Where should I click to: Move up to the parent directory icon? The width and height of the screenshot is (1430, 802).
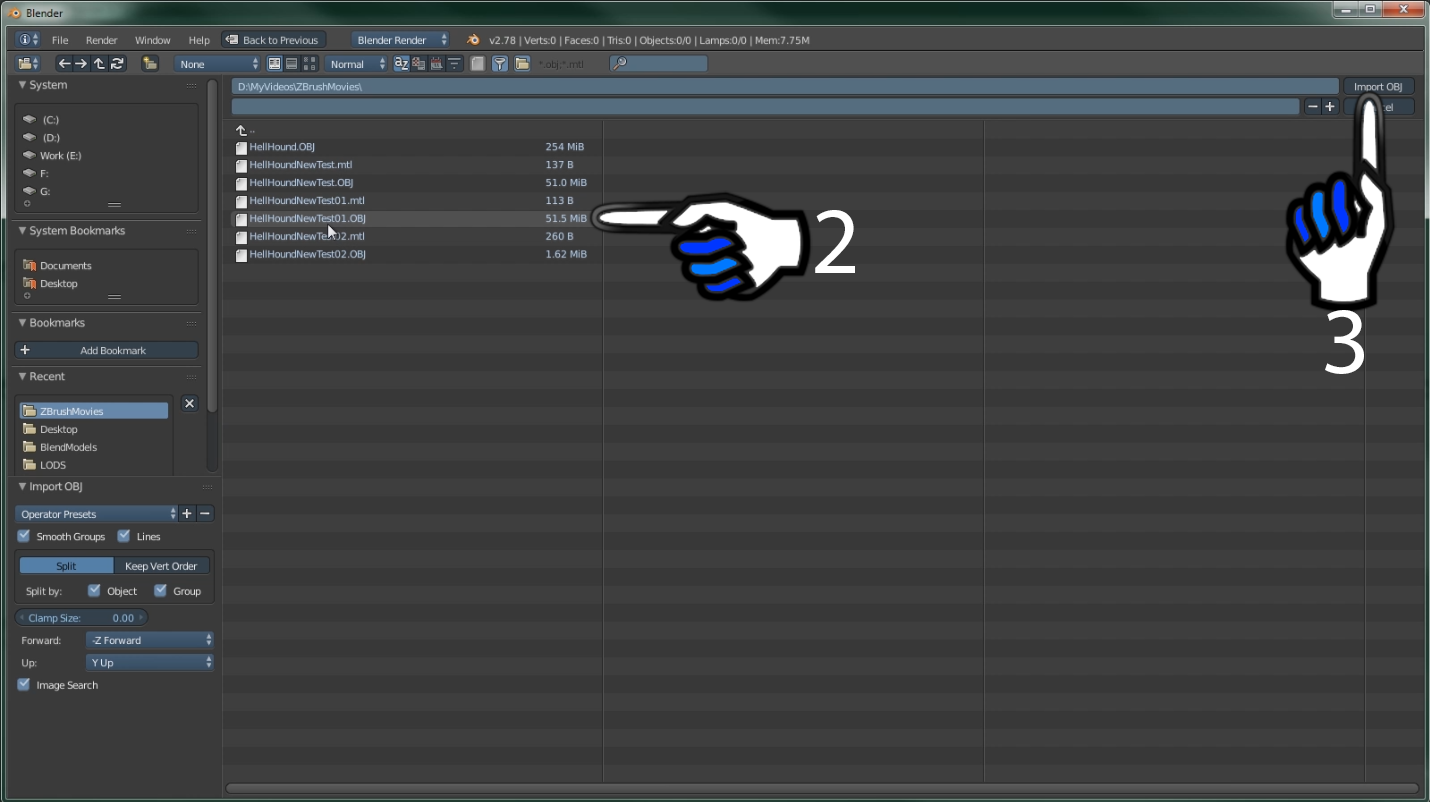[99, 64]
